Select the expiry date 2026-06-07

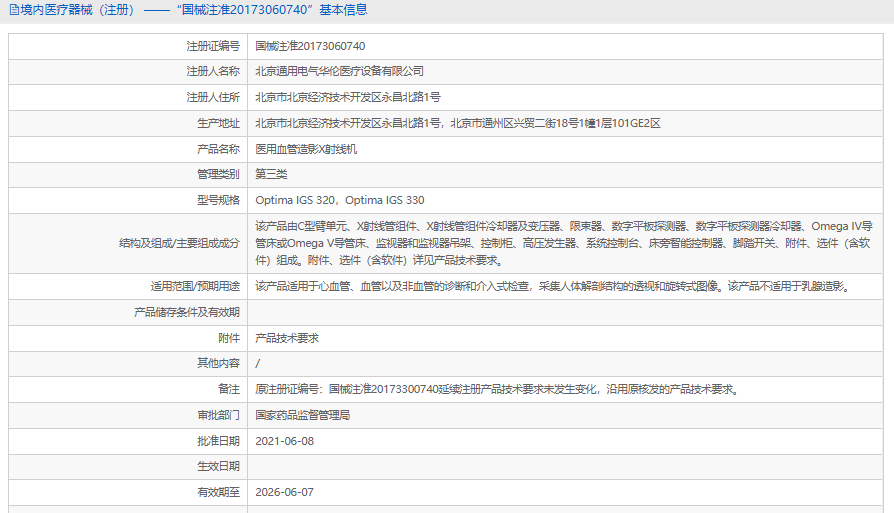[285, 492]
